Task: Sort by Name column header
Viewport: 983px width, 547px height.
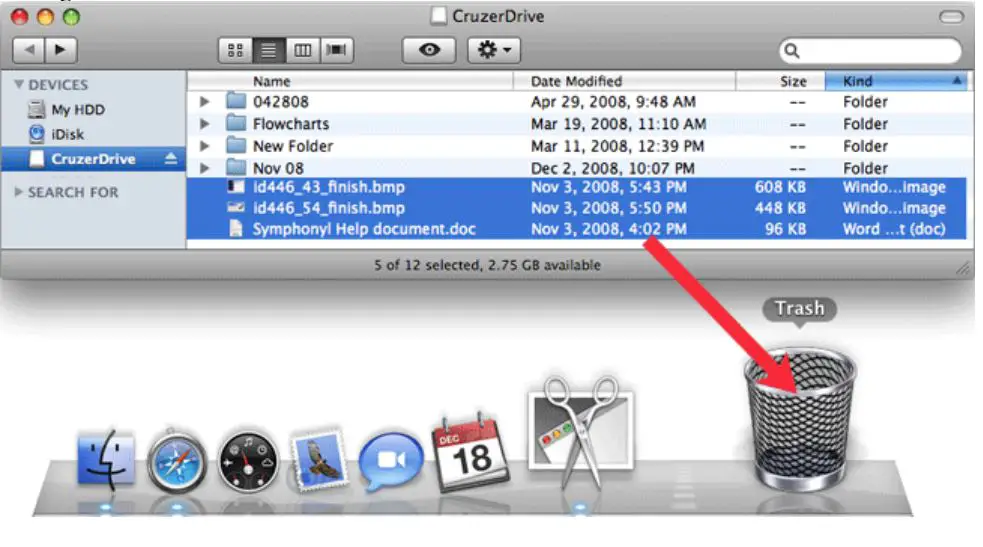Action: 350,81
